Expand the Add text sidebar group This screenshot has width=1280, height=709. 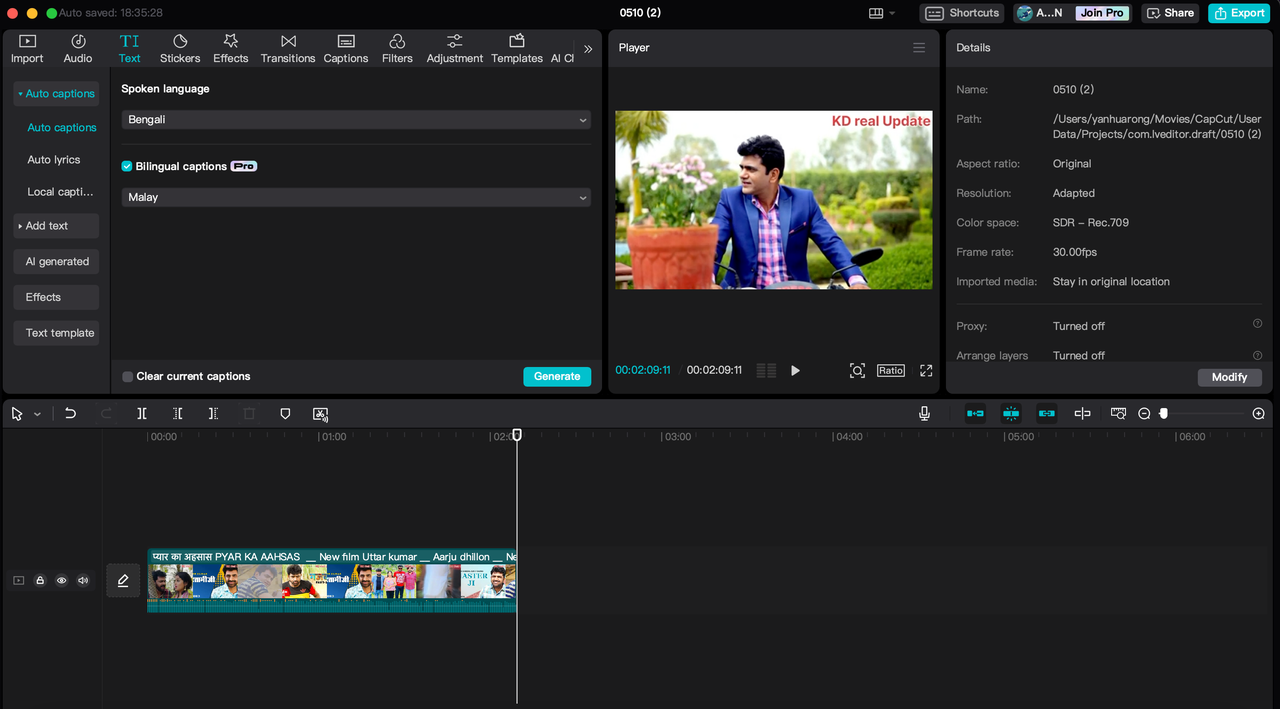(x=56, y=226)
